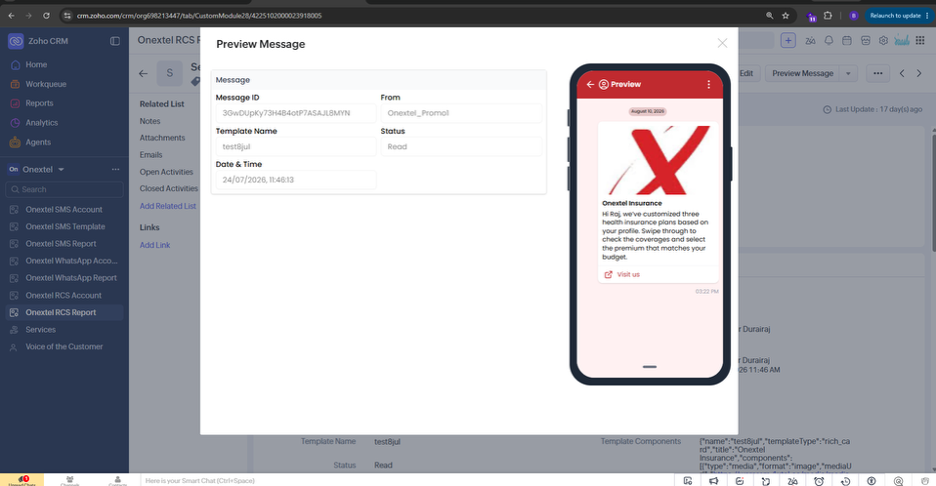Open the settings gear in top bar
The width and height of the screenshot is (936, 486).
(883, 41)
